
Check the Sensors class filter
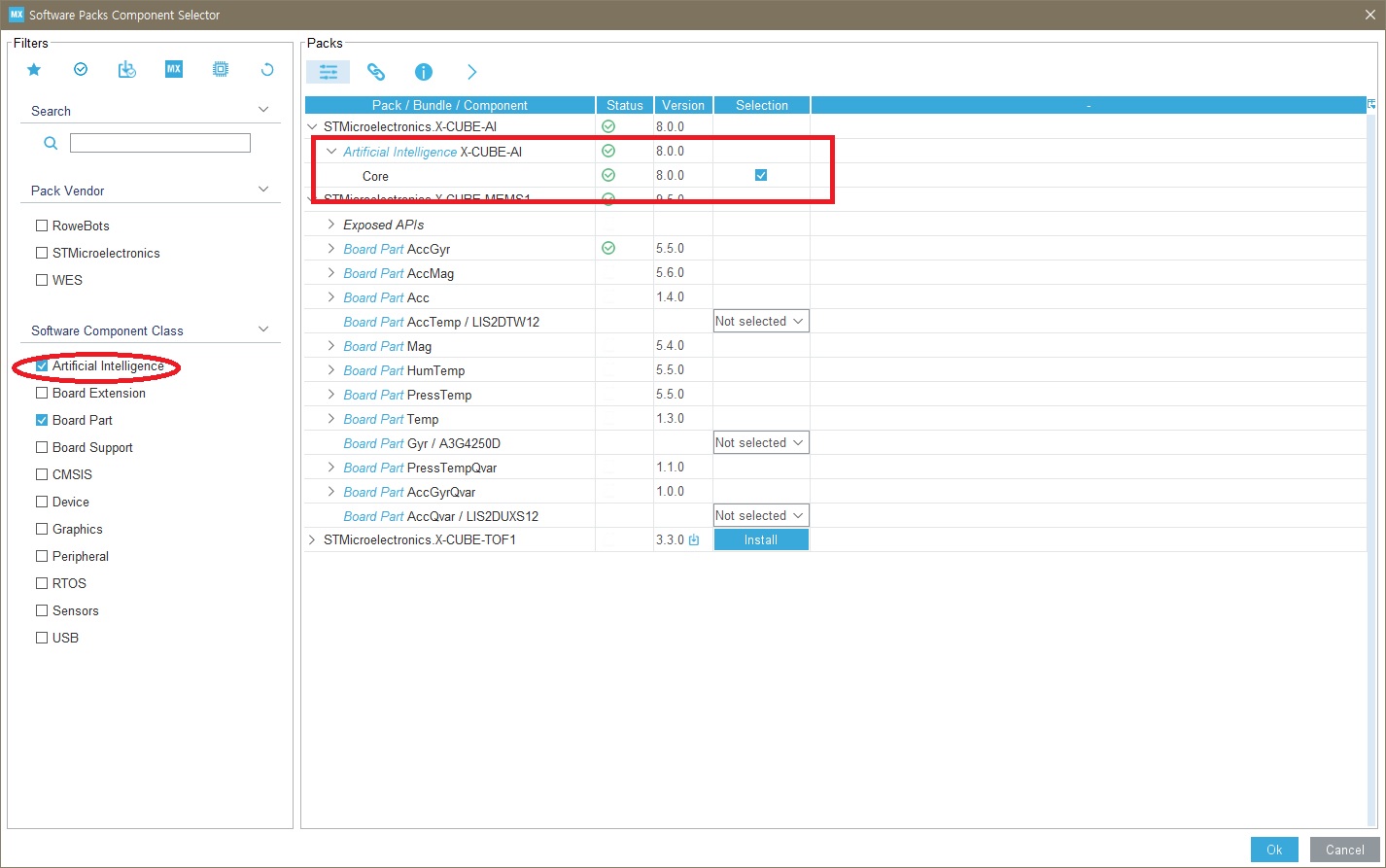(x=42, y=610)
